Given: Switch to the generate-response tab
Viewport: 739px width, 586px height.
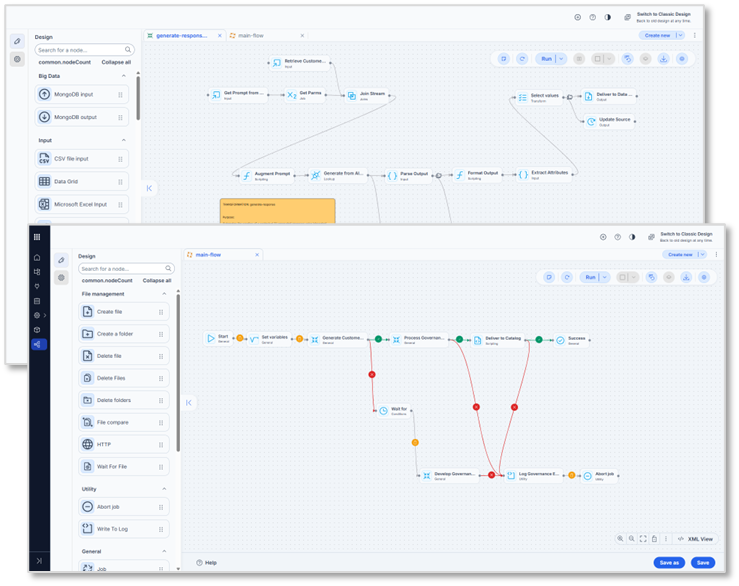Looking at the screenshot, I should (180, 35).
